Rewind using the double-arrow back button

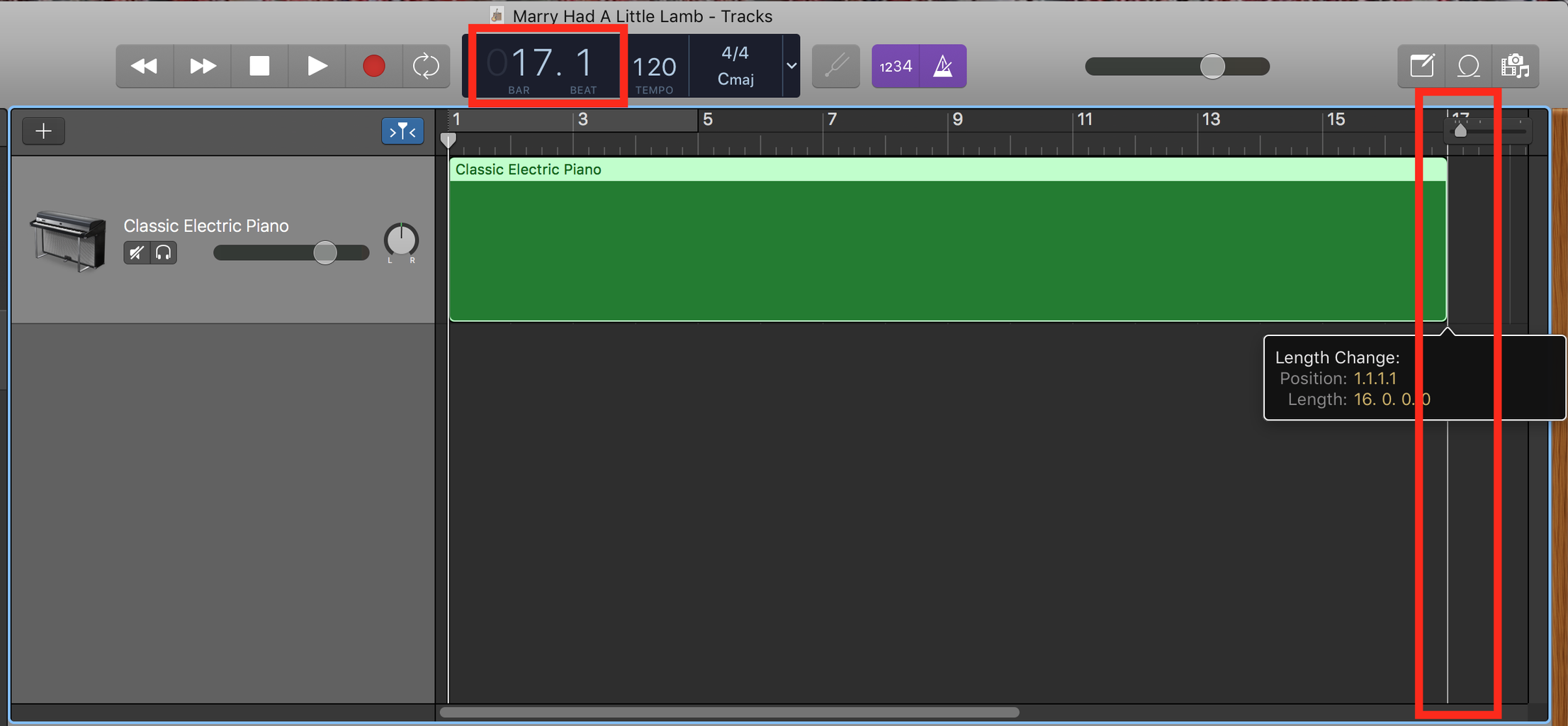tap(145, 66)
